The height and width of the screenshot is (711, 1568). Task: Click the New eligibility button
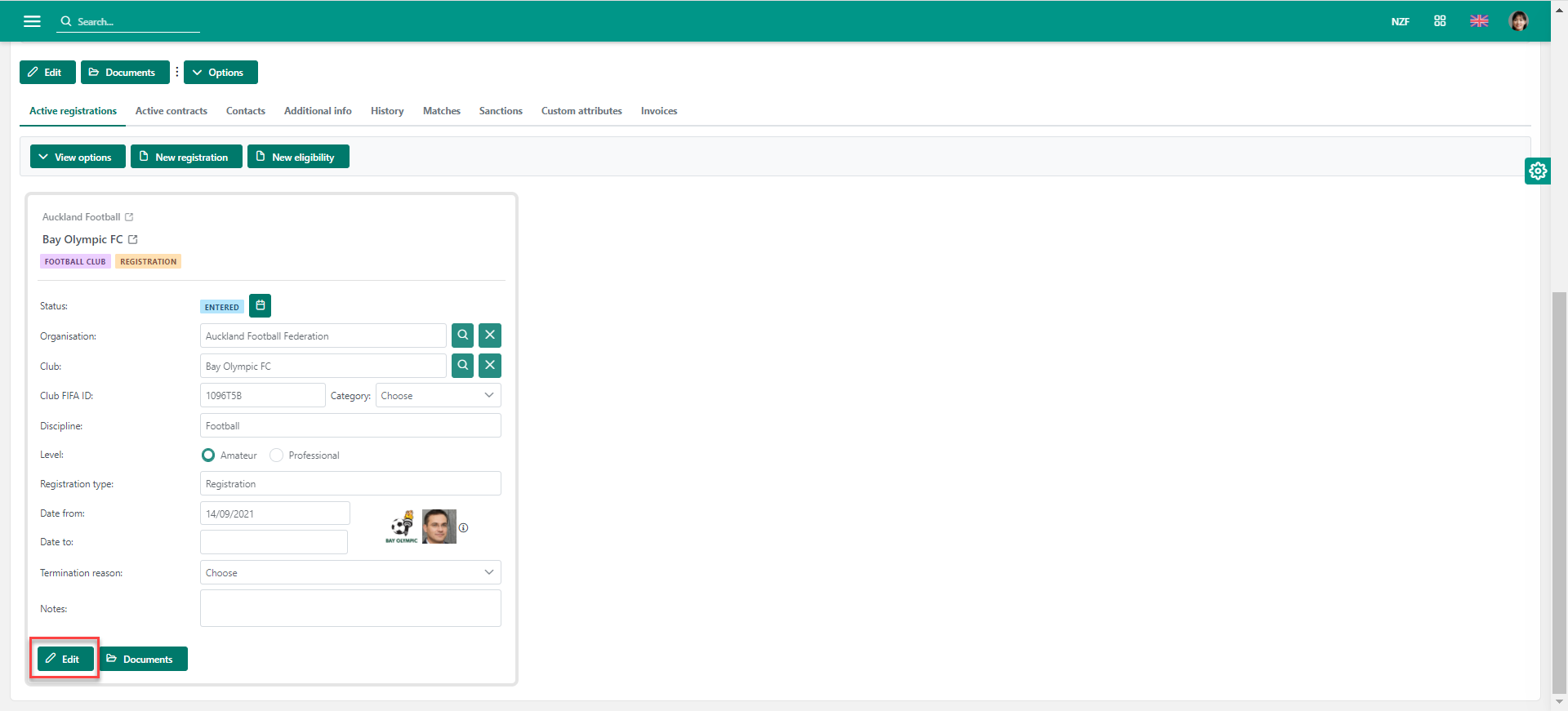click(298, 157)
